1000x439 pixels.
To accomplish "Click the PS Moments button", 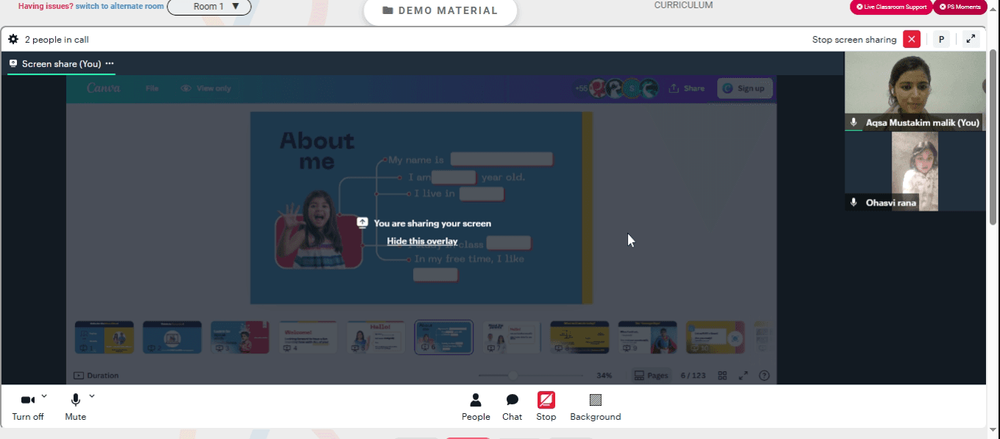I will coord(960,7).
